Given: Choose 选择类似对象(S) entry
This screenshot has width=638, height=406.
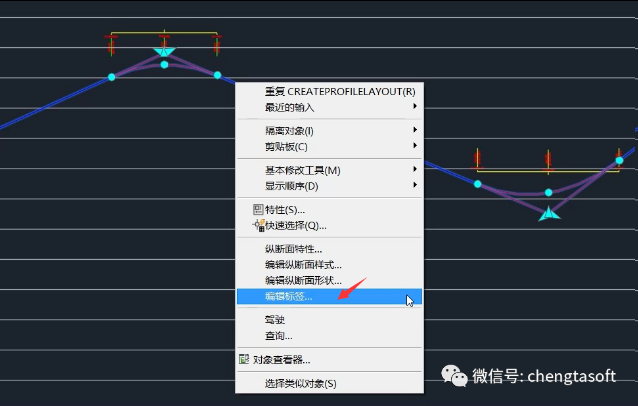Looking at the screenshot, I should 329,383.
